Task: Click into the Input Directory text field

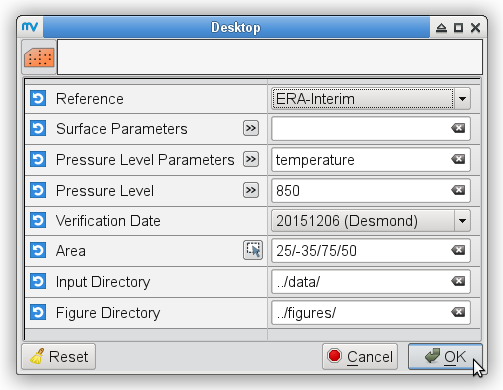Action: [360, 282]
